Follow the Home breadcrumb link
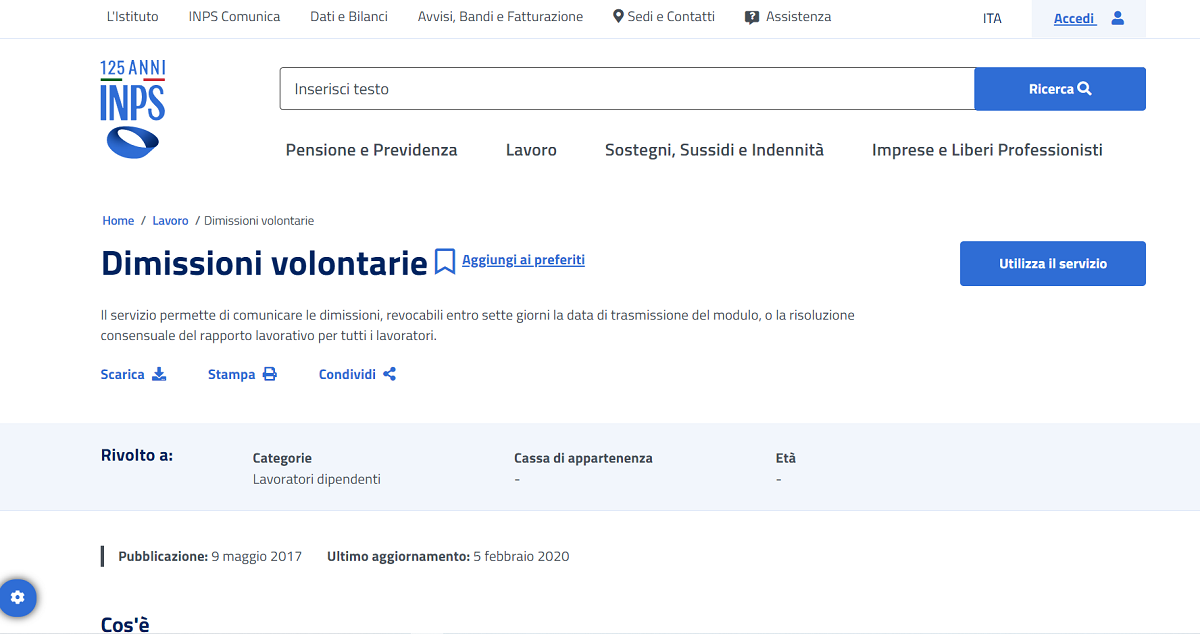 pyautogui.click(x=117, y=220)
